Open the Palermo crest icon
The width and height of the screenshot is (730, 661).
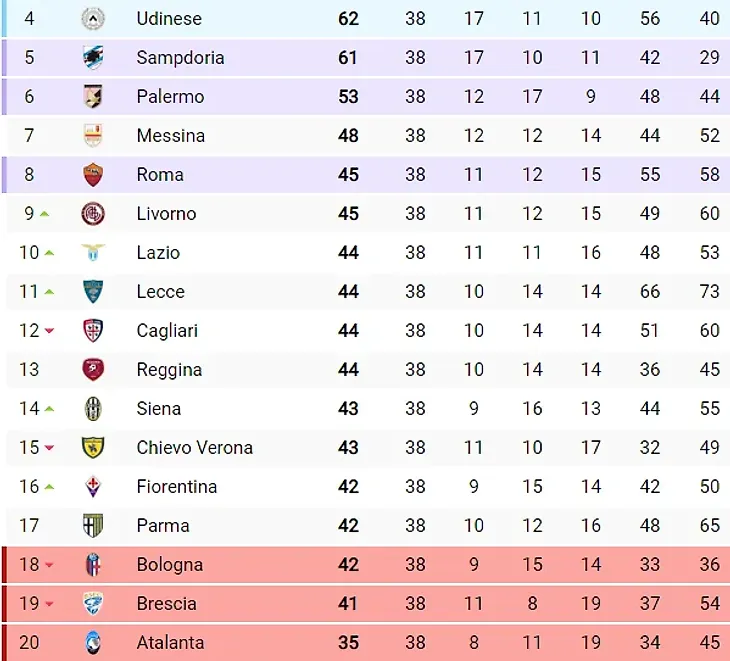93,96
